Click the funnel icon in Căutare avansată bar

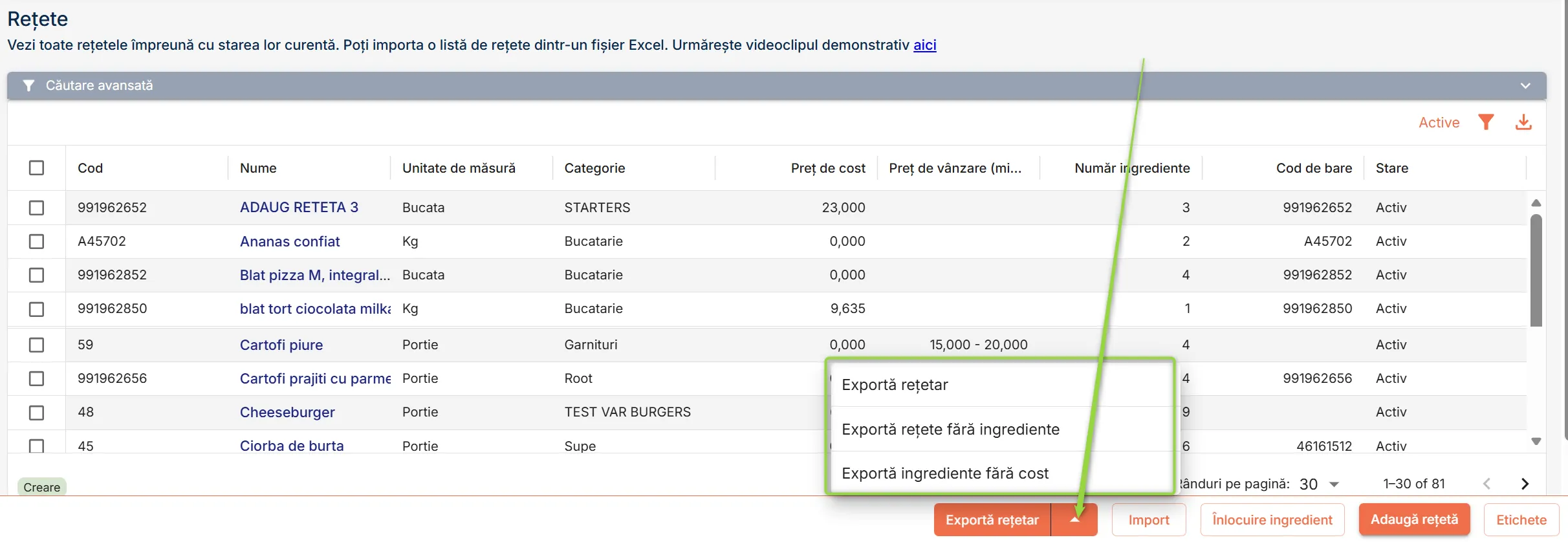click(28, 85)
